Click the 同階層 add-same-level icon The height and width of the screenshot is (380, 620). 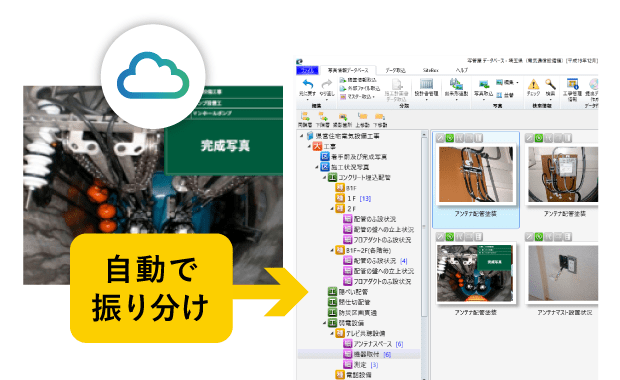click(x=305, y=116)
